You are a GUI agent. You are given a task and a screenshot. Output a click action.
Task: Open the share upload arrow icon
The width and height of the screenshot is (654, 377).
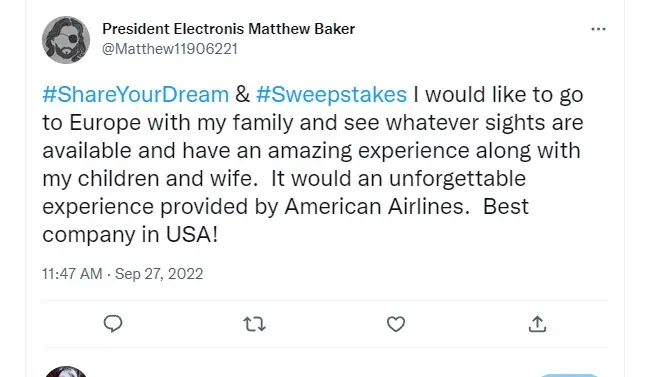[537, 324]
